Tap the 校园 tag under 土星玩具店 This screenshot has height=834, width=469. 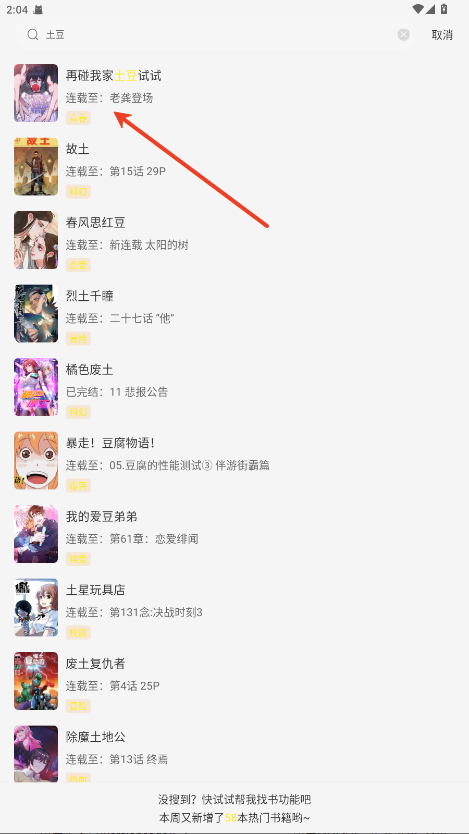click(78, 632)
